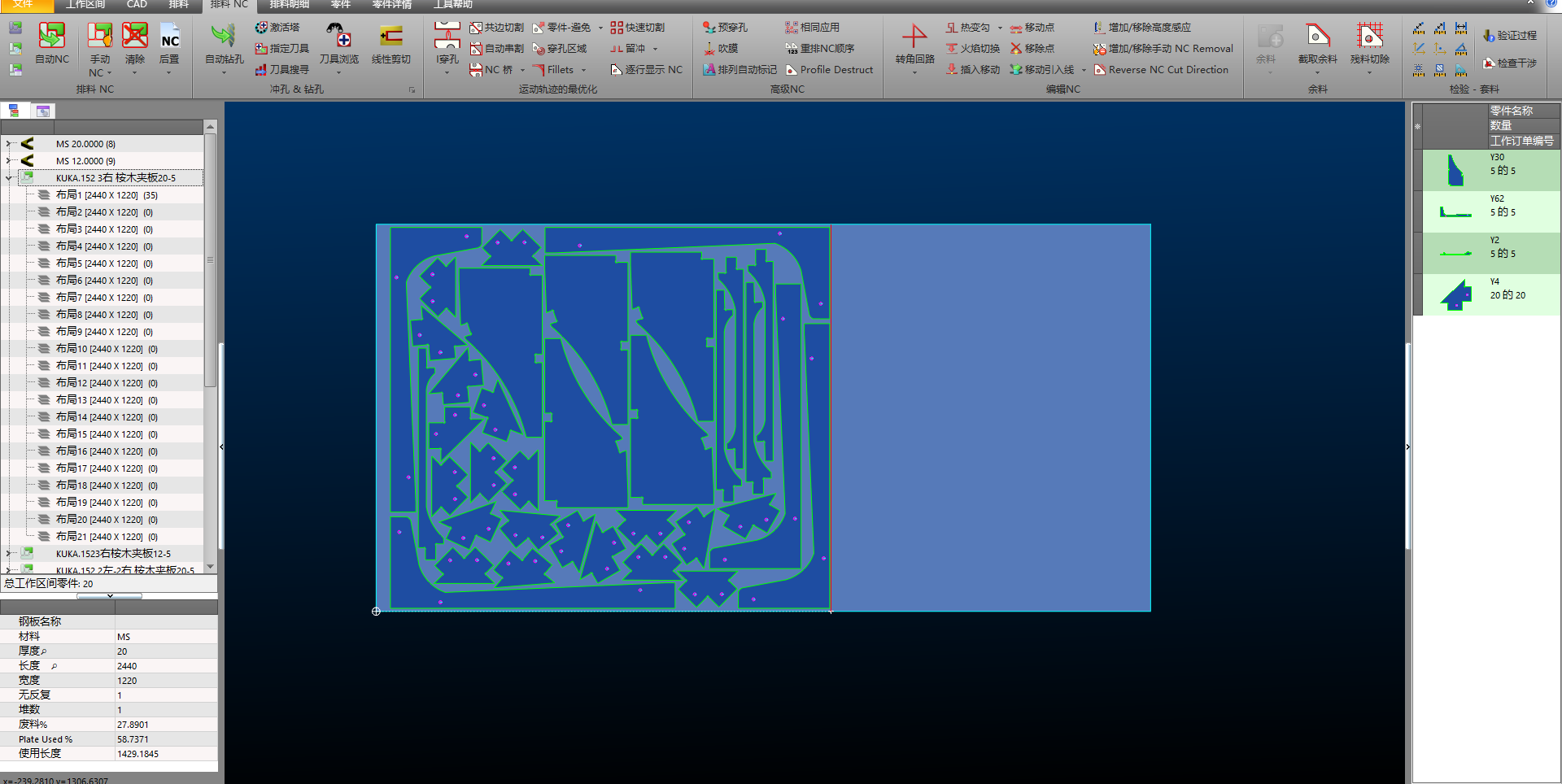Click 增加/移除手动 NC Removal
The width and height of the screenshot is (1562, 784).
click(x=1163, y=49)
